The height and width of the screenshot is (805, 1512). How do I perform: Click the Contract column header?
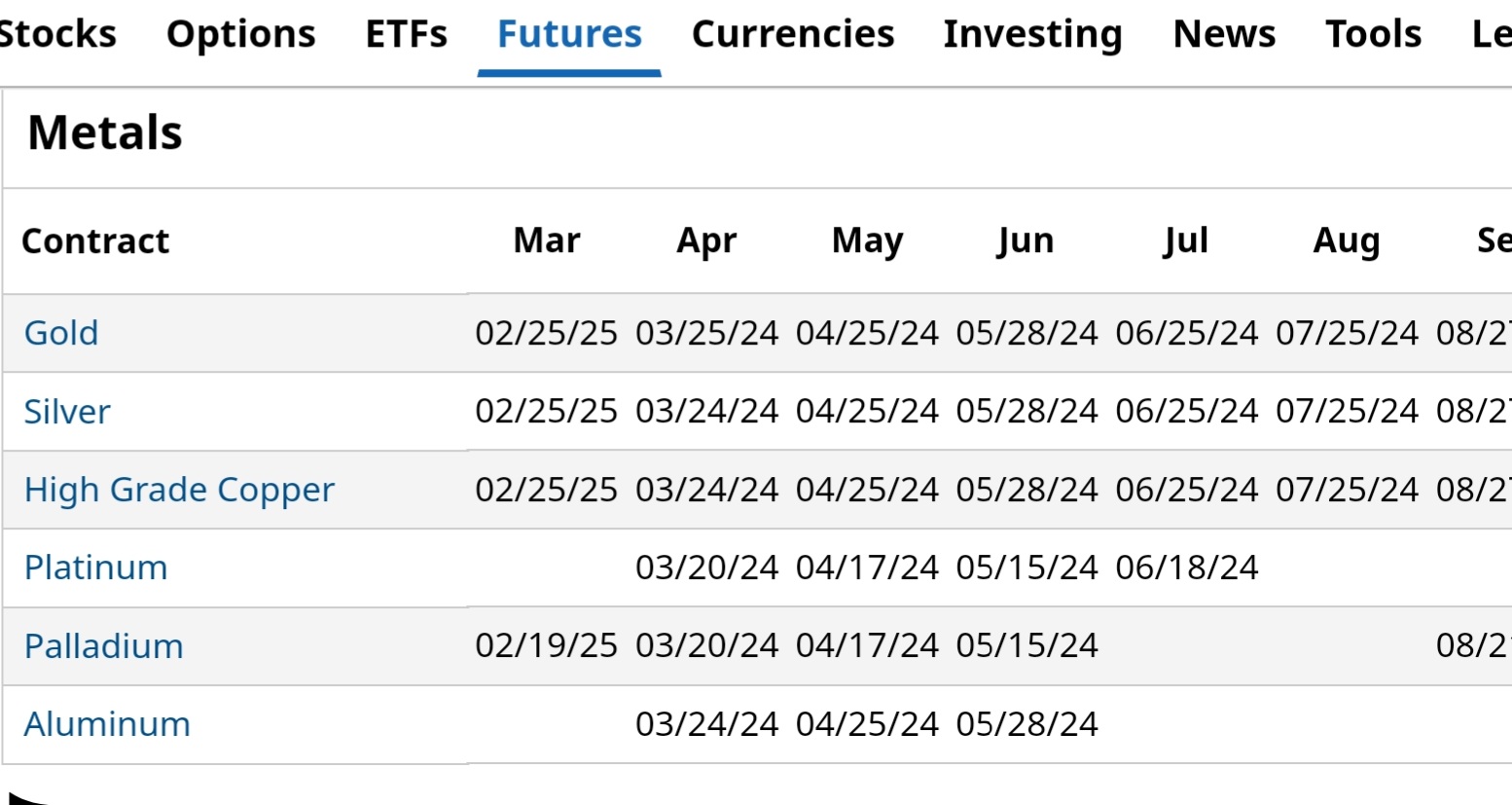tap(95, 240)
